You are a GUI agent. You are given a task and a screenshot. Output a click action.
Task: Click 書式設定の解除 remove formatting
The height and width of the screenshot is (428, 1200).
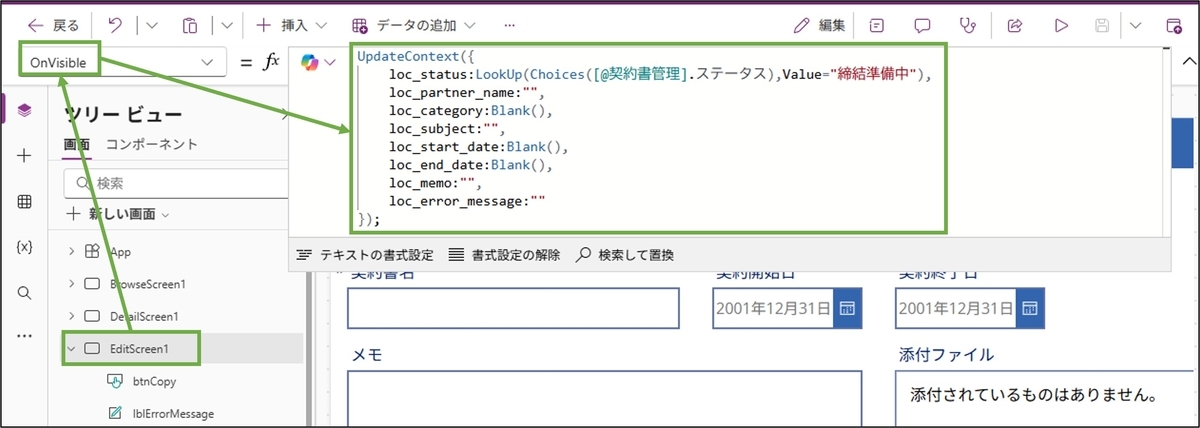(505, 255)
